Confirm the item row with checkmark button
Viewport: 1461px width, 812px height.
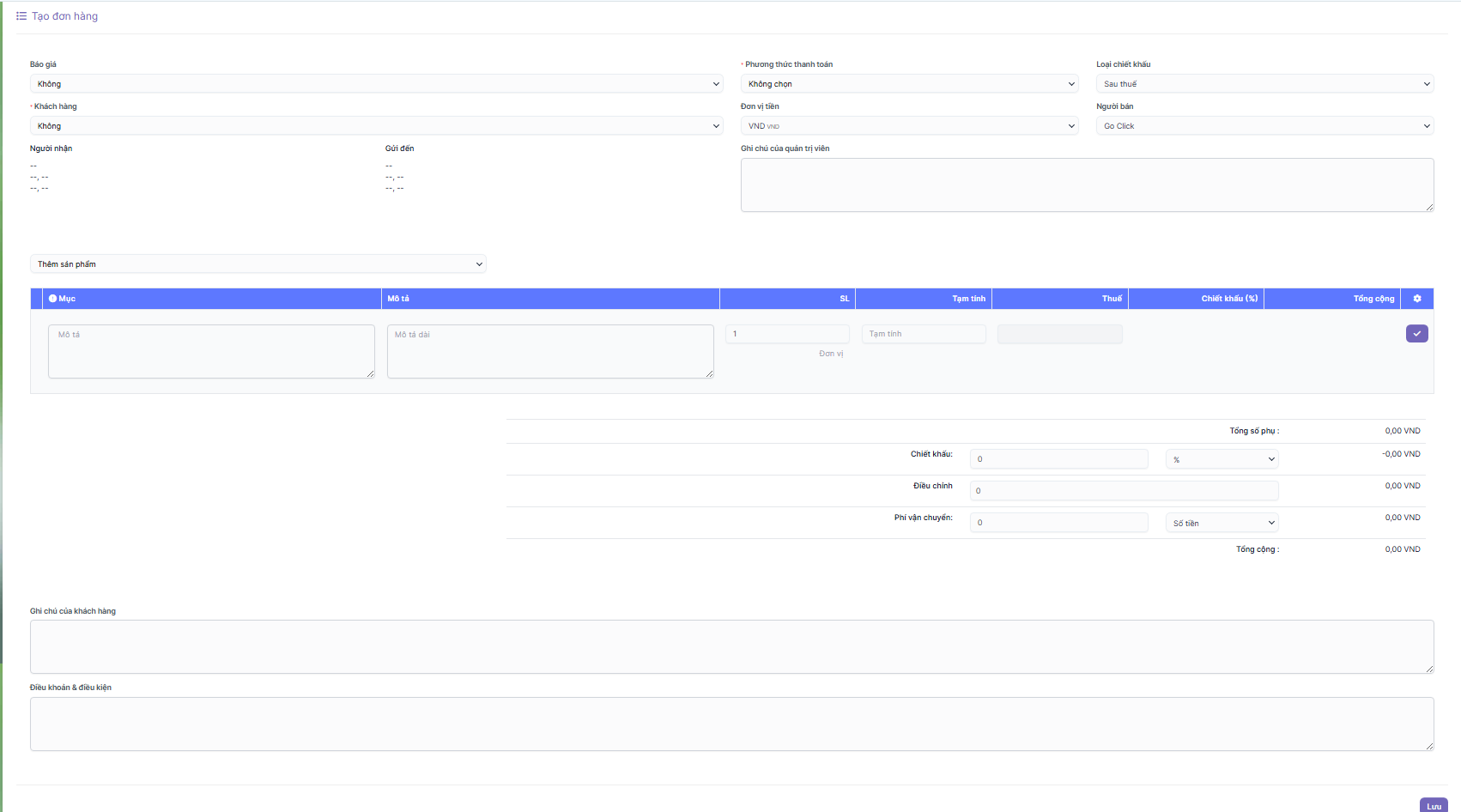coord(1416,334)
